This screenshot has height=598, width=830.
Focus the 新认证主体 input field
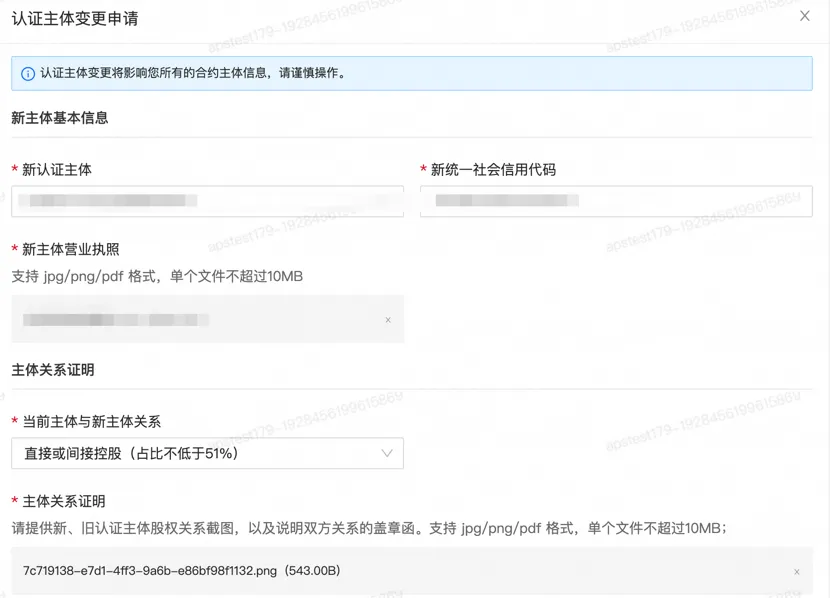click(x=208, y=201)
